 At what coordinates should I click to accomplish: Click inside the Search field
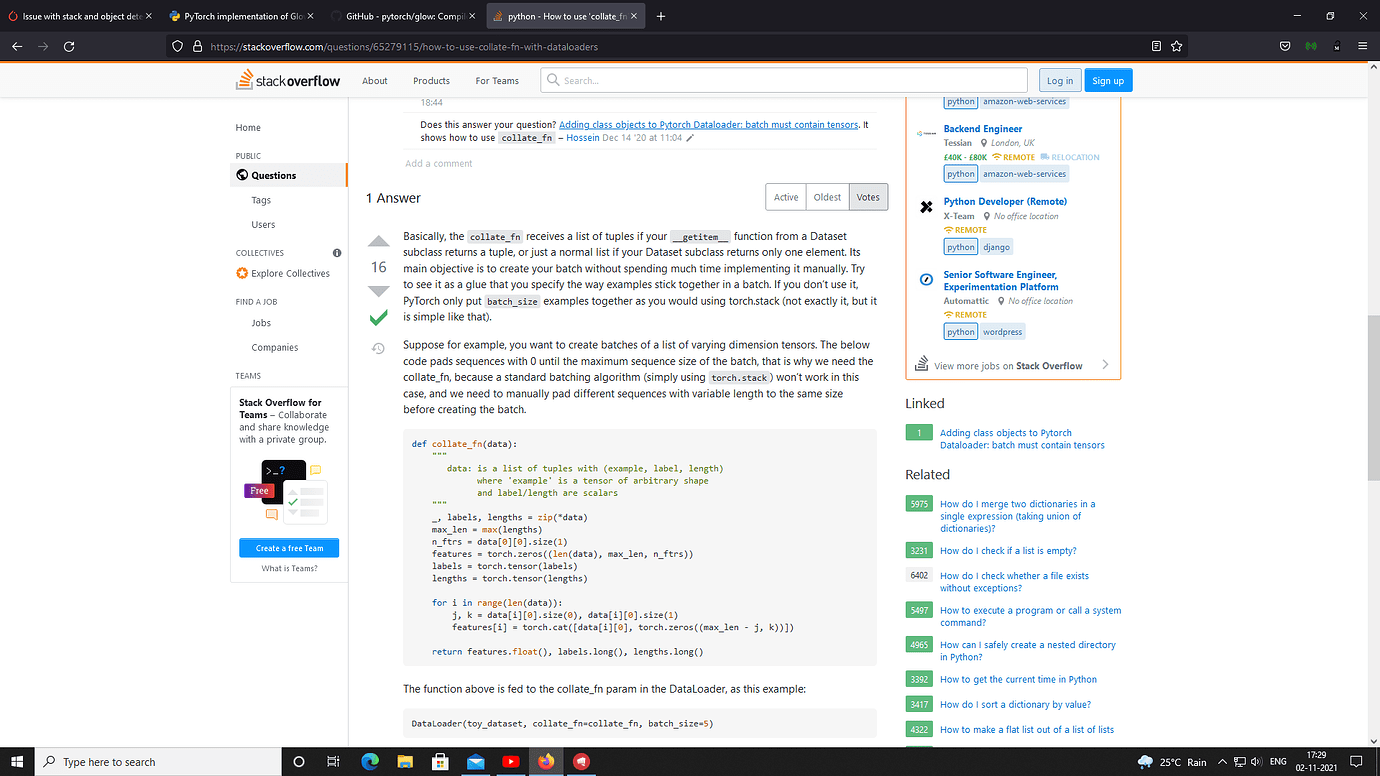pyautogui.click(x=785, y=80)
